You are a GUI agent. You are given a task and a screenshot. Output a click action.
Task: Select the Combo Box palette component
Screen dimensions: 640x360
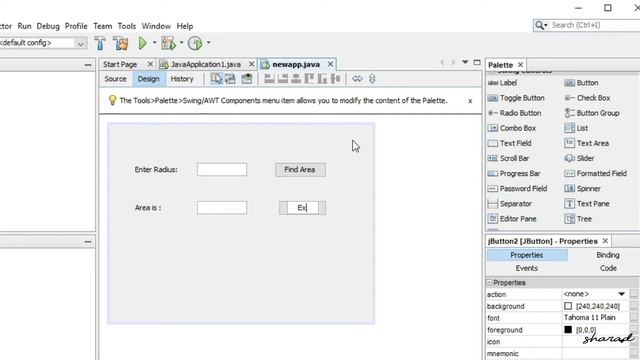pos(511,128)
